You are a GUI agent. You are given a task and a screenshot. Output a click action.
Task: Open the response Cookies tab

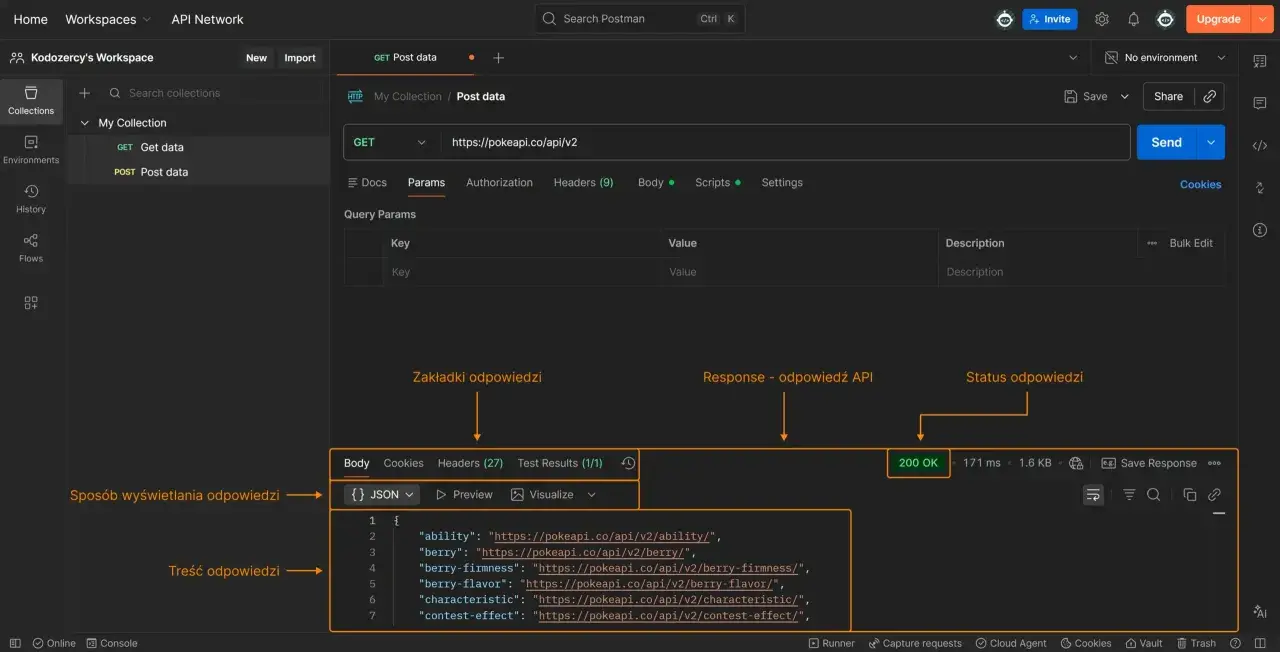(403, 463)
